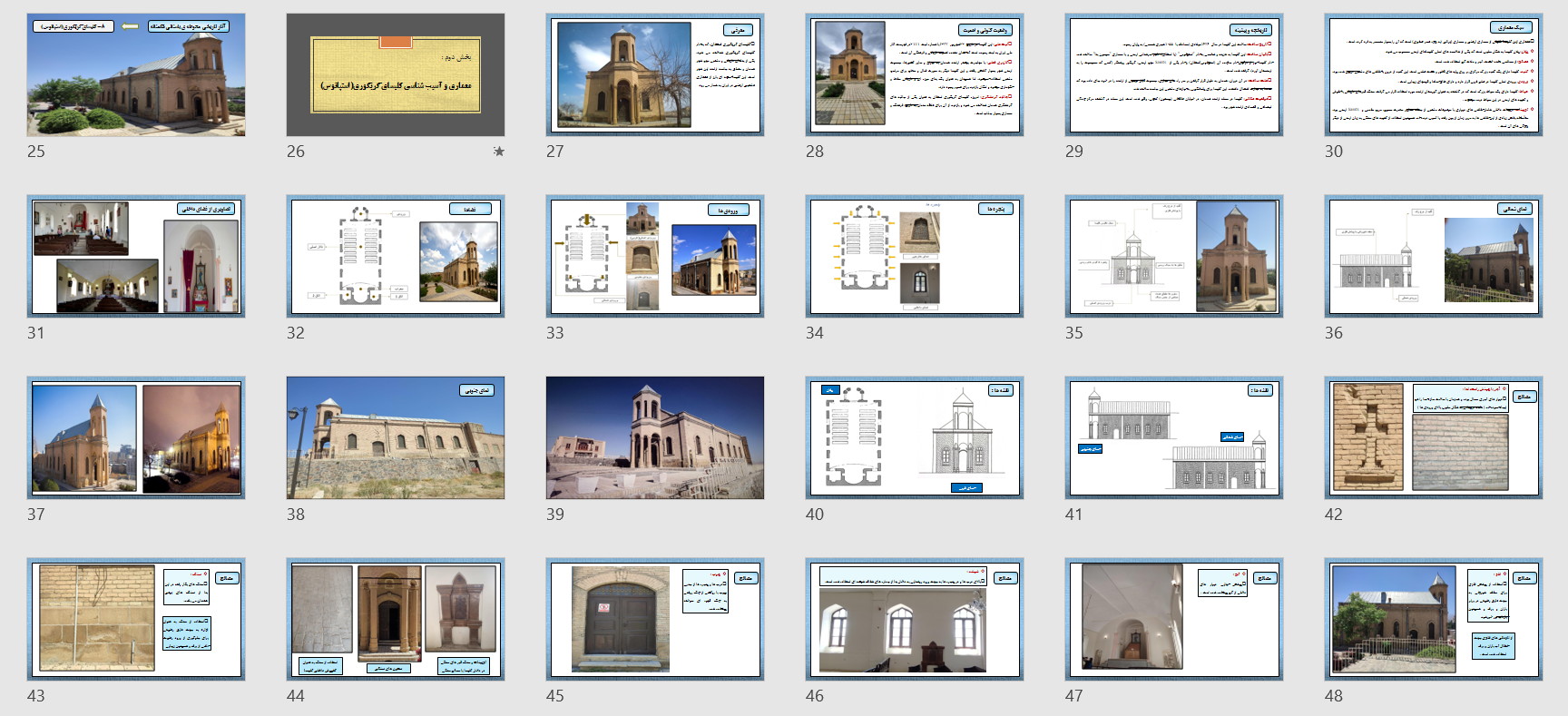Select slide 28 showing church and paved walkway
1568x716 pixels.
tap(915, 75)
